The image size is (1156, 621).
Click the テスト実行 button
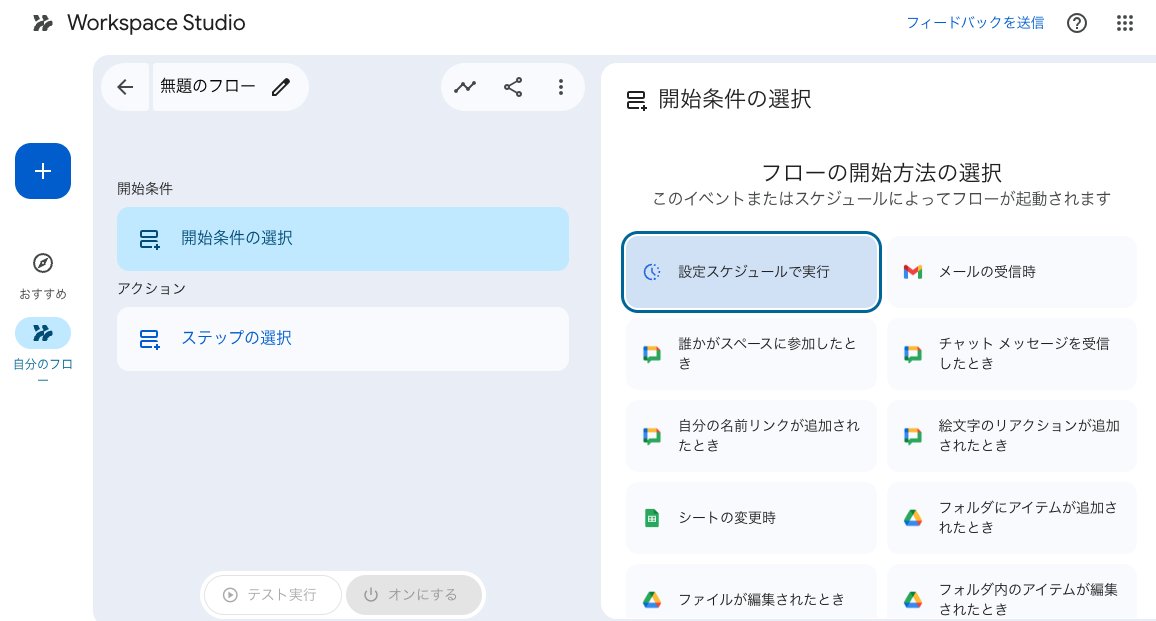pyautogui.click(x=273, y=594)
